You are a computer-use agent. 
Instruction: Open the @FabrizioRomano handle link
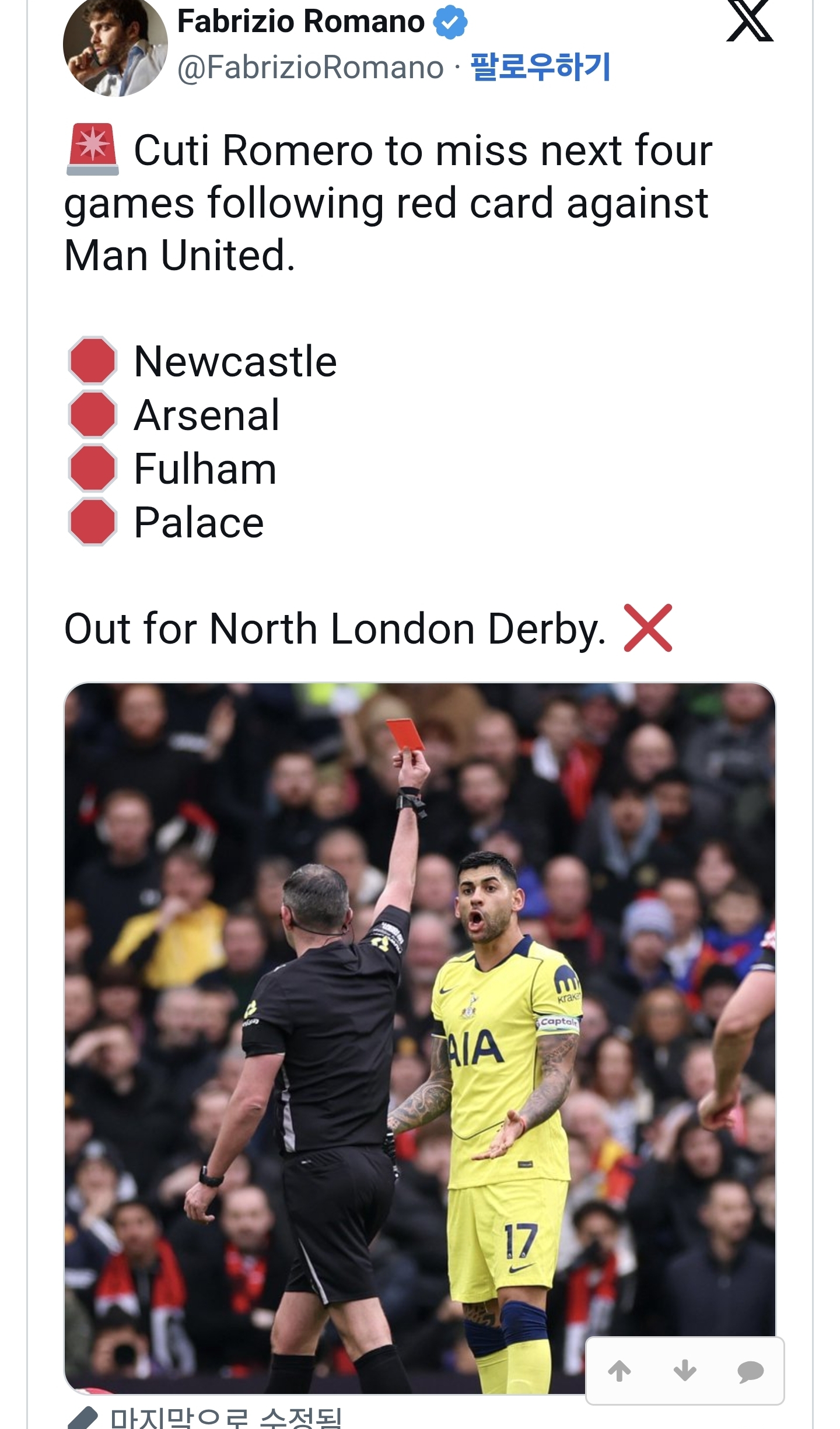coord(310,67)
